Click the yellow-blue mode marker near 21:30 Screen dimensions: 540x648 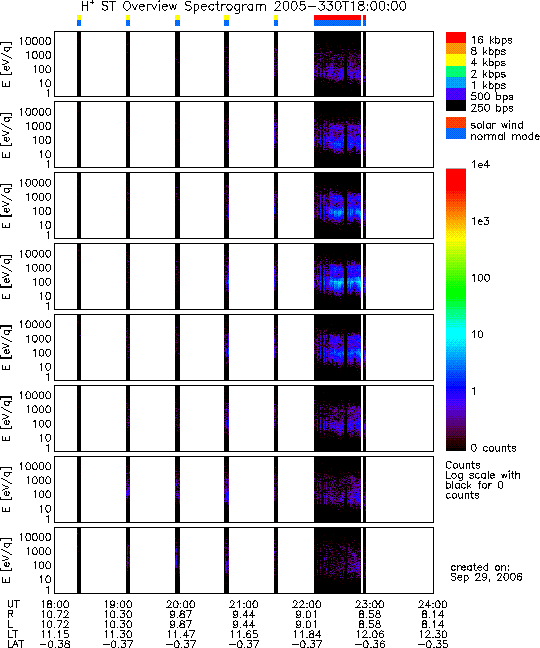coord(276,21)
